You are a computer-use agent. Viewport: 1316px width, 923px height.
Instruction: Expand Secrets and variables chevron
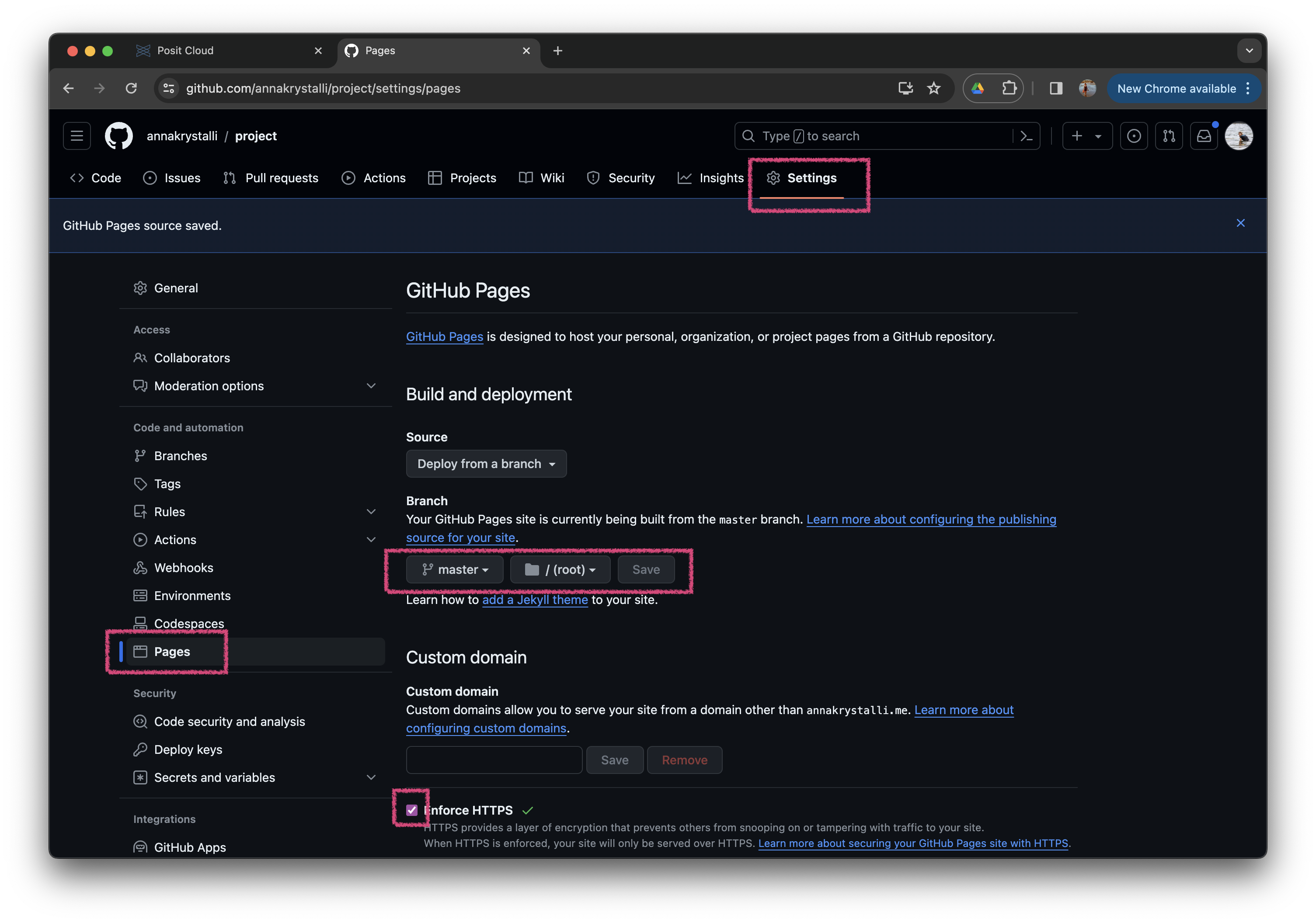coord(371,778)
